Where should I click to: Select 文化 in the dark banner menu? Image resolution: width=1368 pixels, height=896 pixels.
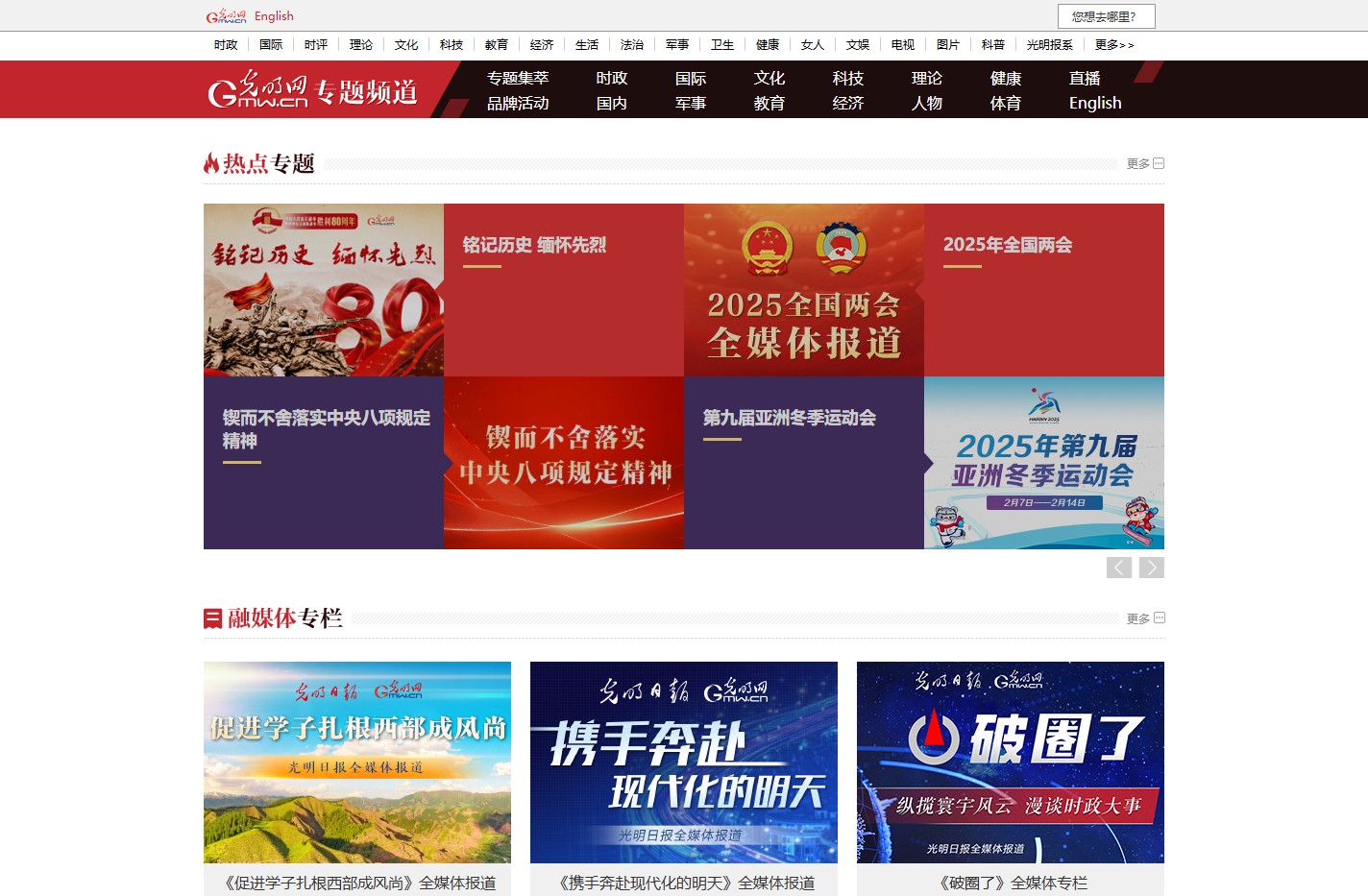tap(769, 78)
